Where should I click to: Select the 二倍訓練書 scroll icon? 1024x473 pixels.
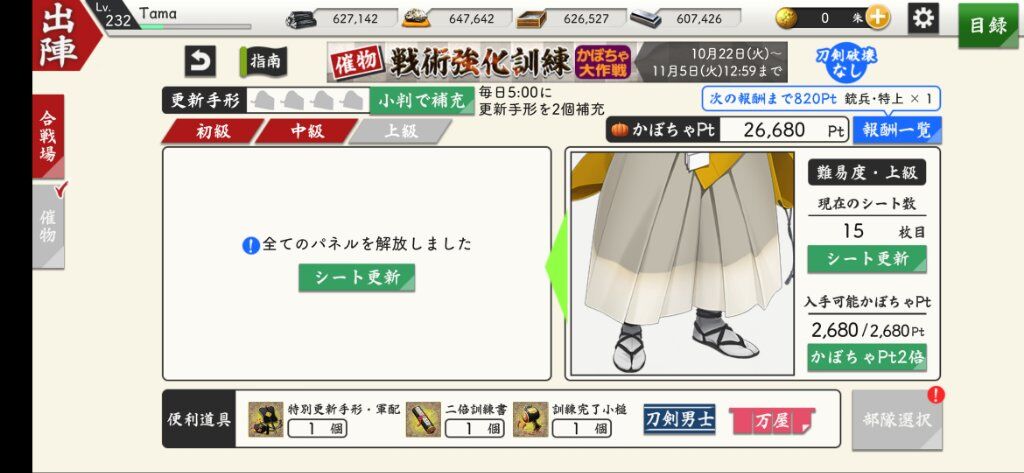[423, 419]
